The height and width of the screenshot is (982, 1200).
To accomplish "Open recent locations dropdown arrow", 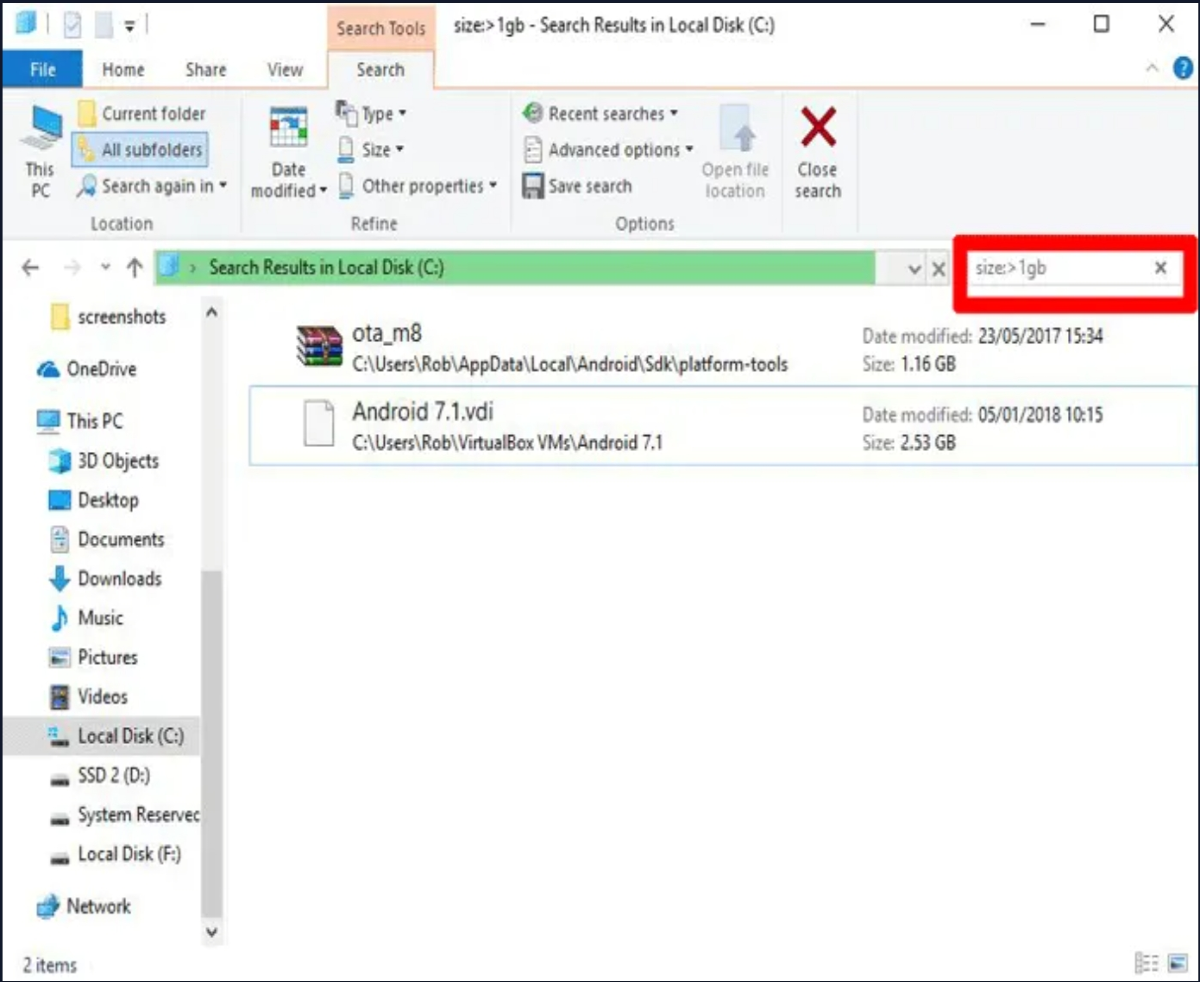I will (x=105, y=268).
